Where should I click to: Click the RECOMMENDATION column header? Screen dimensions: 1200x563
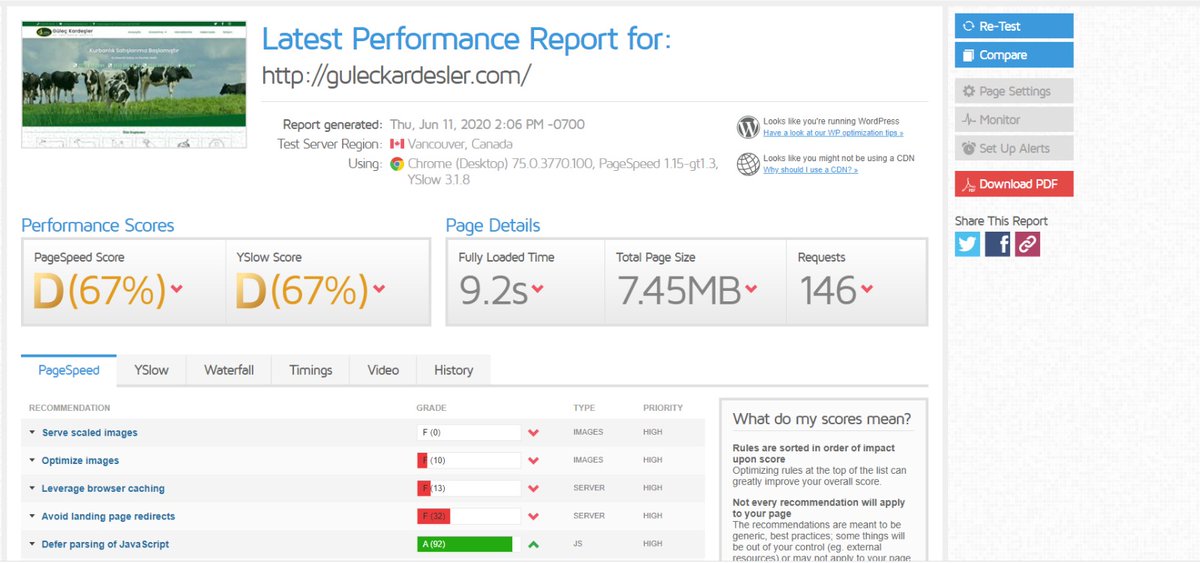70,408
